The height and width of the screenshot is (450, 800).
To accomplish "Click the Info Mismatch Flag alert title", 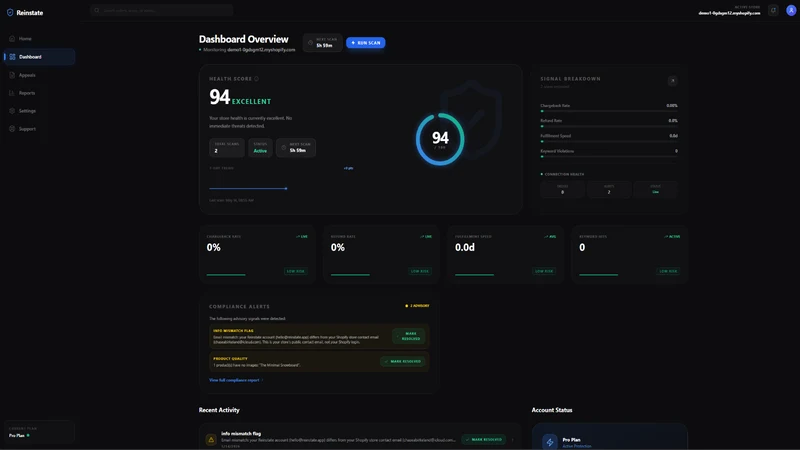I will [x=233, y=331].
